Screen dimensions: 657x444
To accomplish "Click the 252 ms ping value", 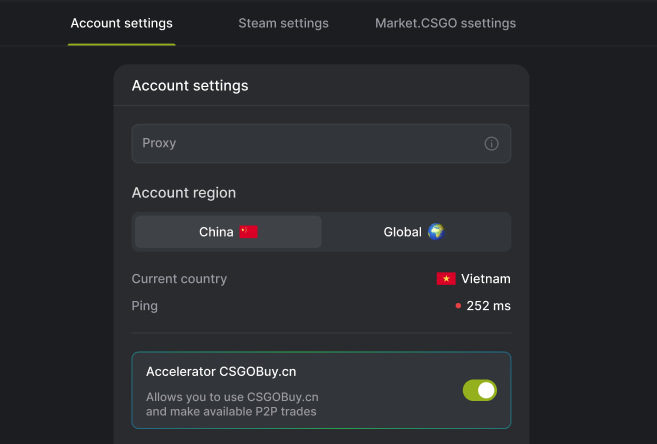I will (489, 306).
